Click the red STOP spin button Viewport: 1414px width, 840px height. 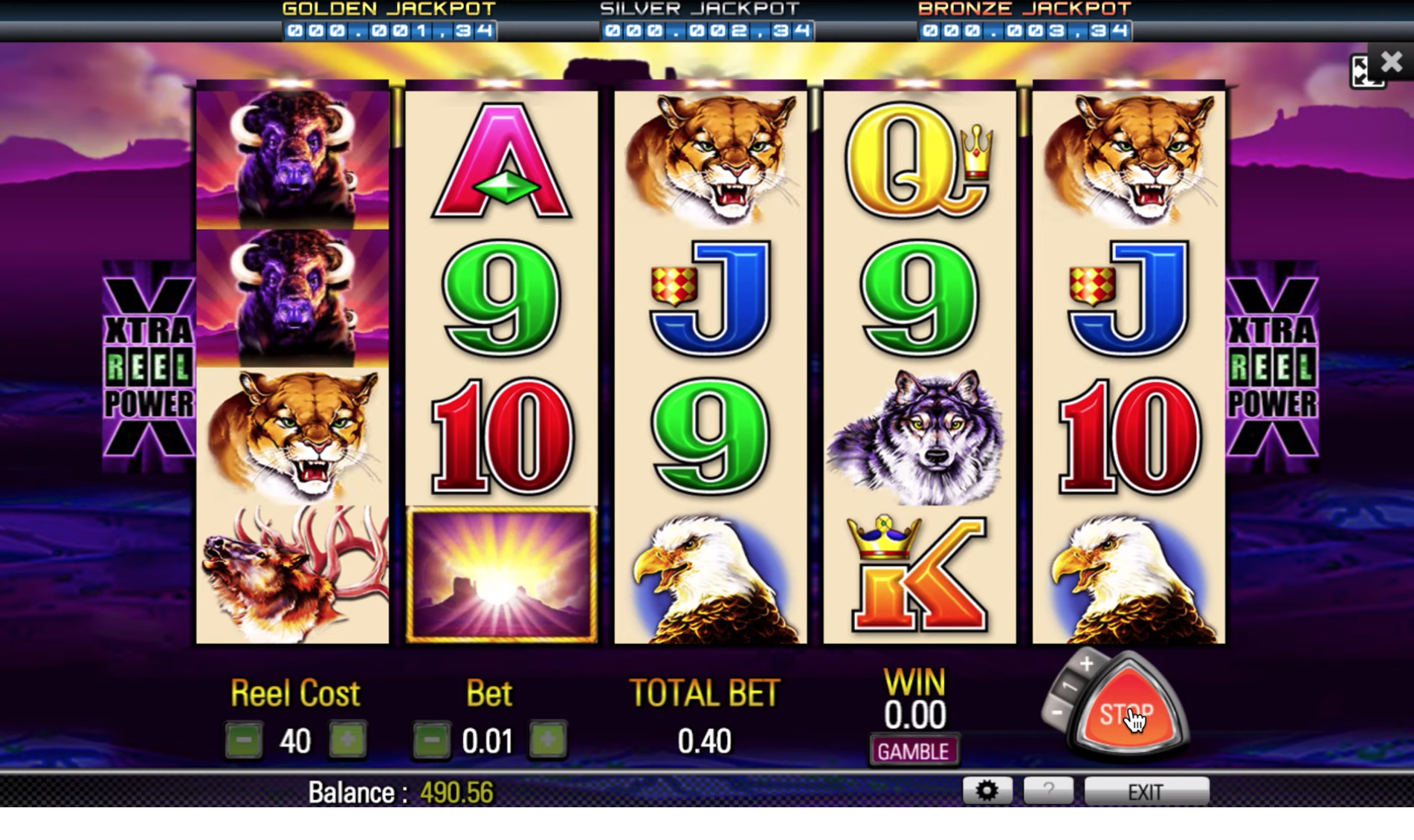1127,713
